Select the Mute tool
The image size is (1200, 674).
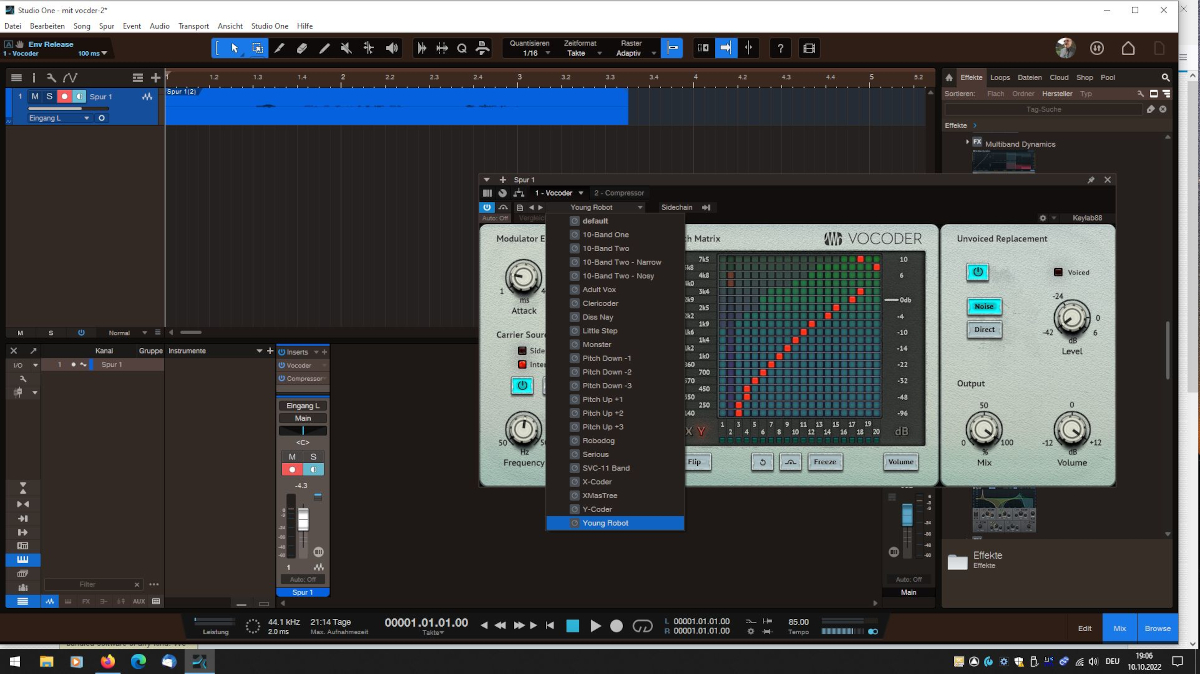pyautogui.click(x=347, y=48)
